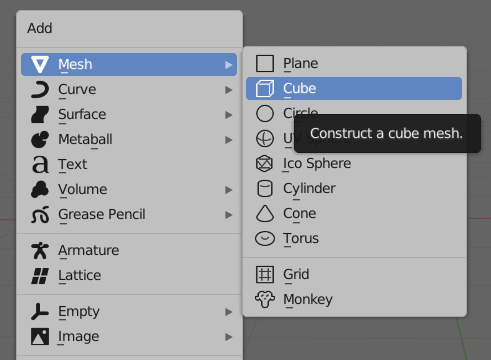Add an Ico Sphere mesh
The width and height of the screenshot is (491, 360).
(x=354, y=163)
